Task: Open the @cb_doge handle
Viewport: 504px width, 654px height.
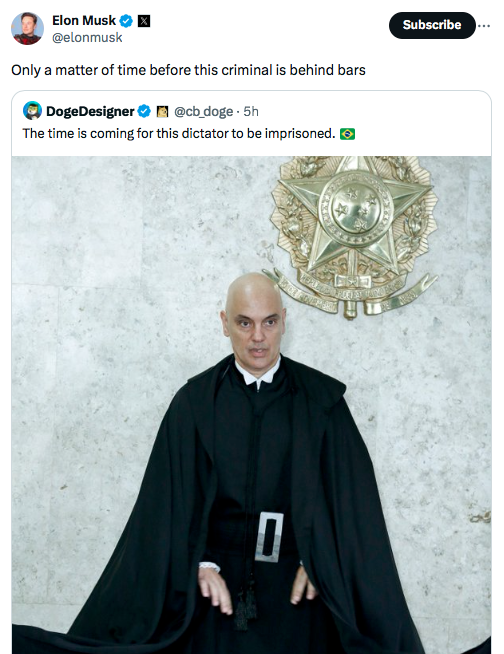Action: [x=203, y=111]
